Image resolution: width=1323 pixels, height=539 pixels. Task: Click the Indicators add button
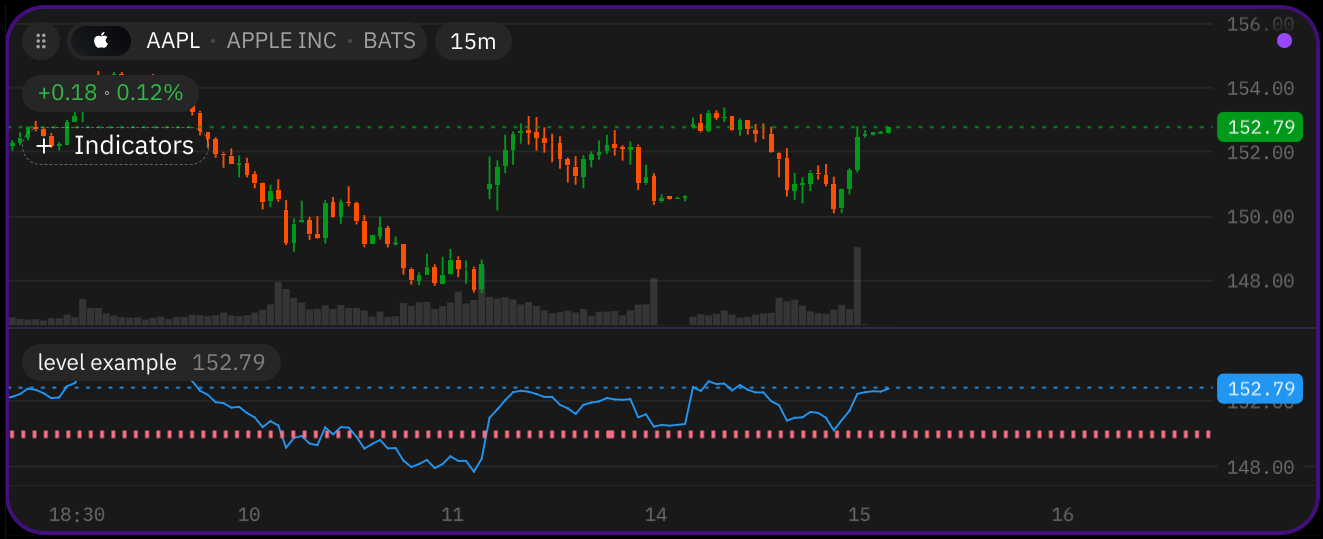115,145
